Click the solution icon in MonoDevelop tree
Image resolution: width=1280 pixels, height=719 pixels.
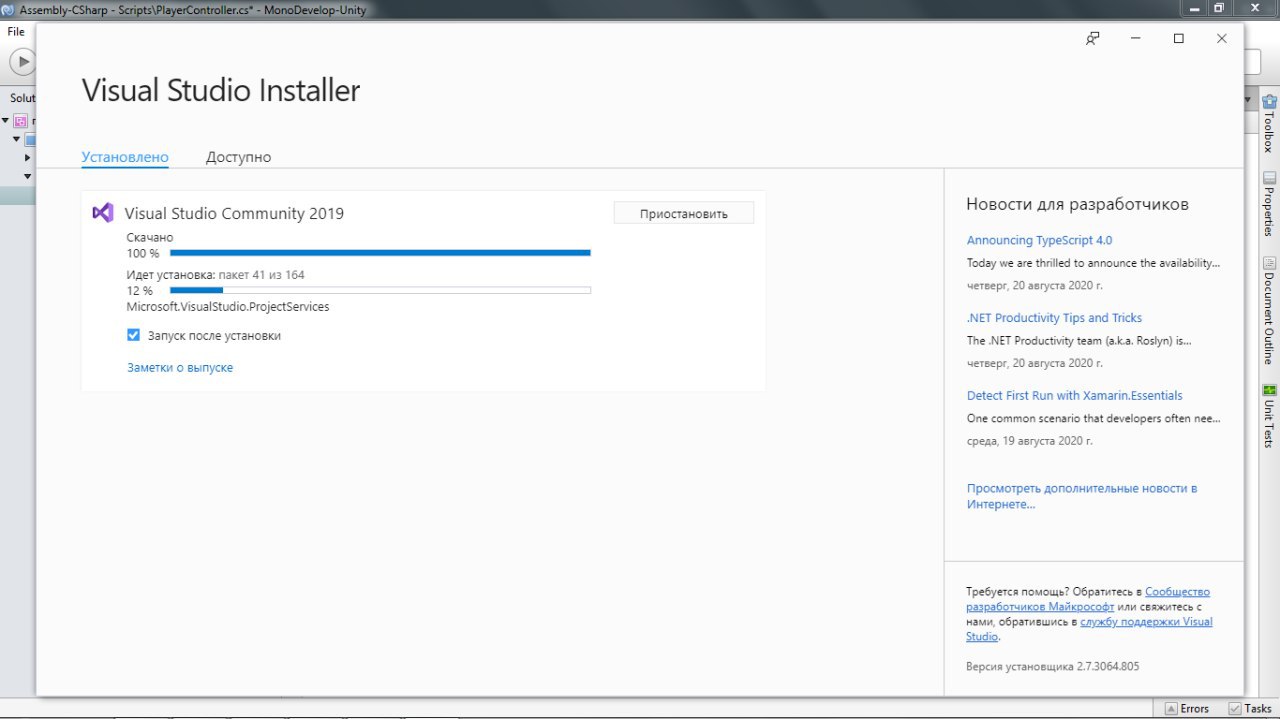pos(20,120)
